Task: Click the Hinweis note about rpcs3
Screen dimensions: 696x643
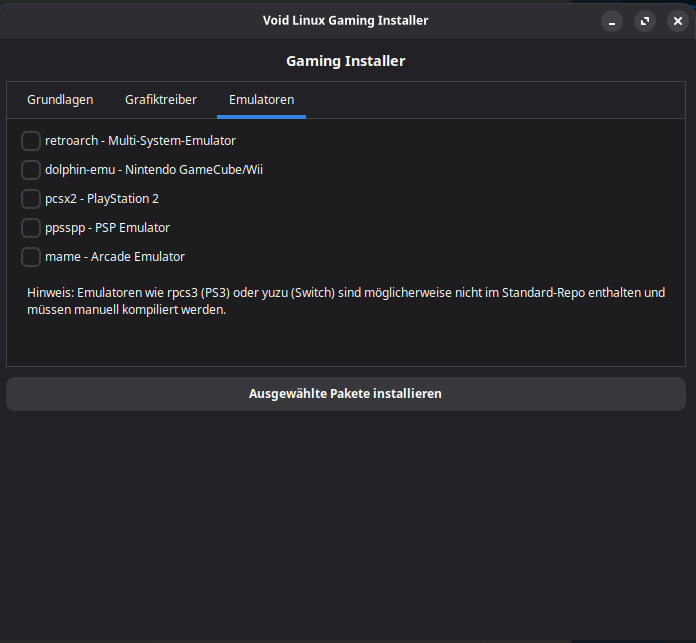Action: tap(346, 301)
